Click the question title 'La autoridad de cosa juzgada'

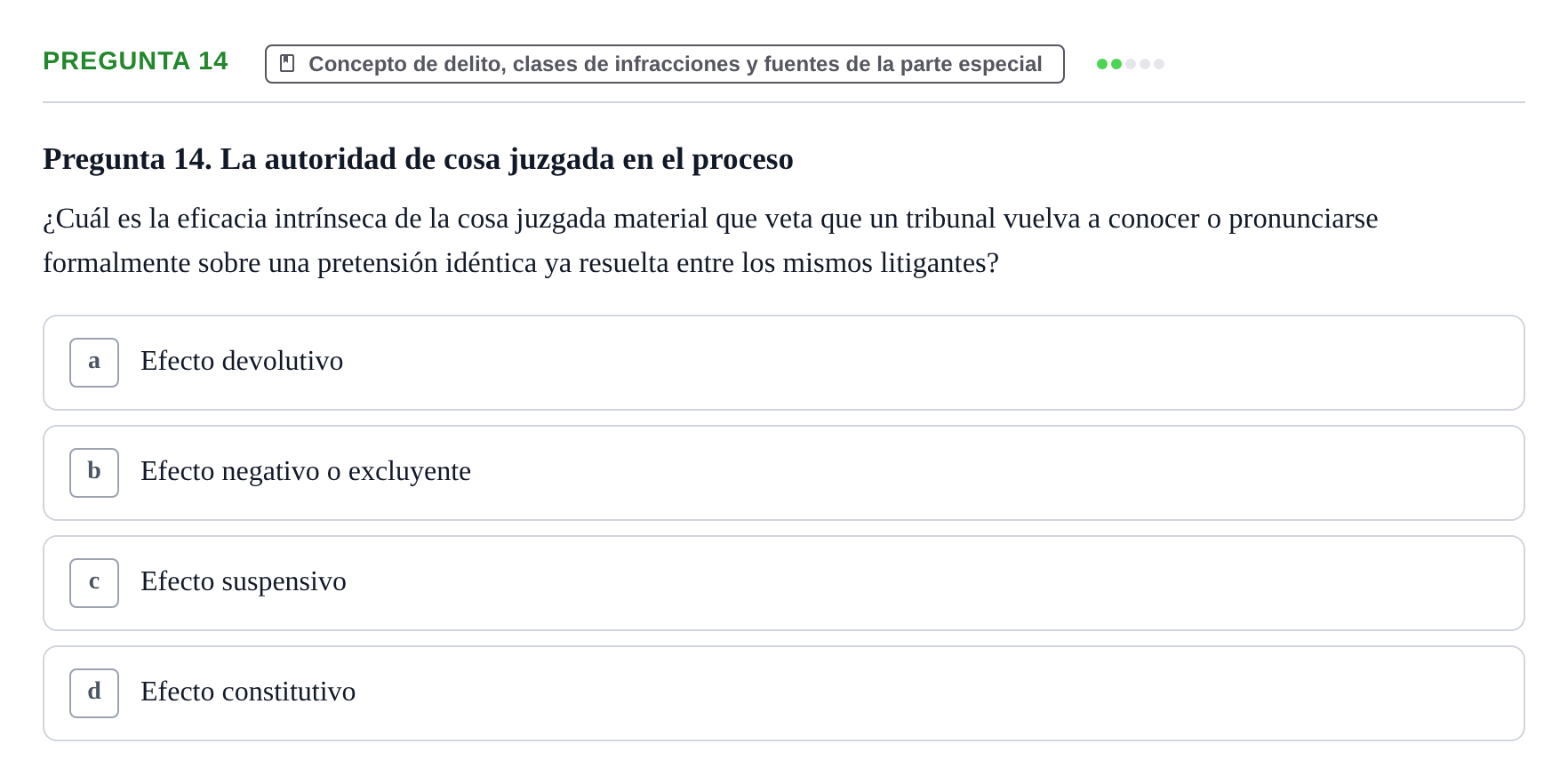coord(418,159)
